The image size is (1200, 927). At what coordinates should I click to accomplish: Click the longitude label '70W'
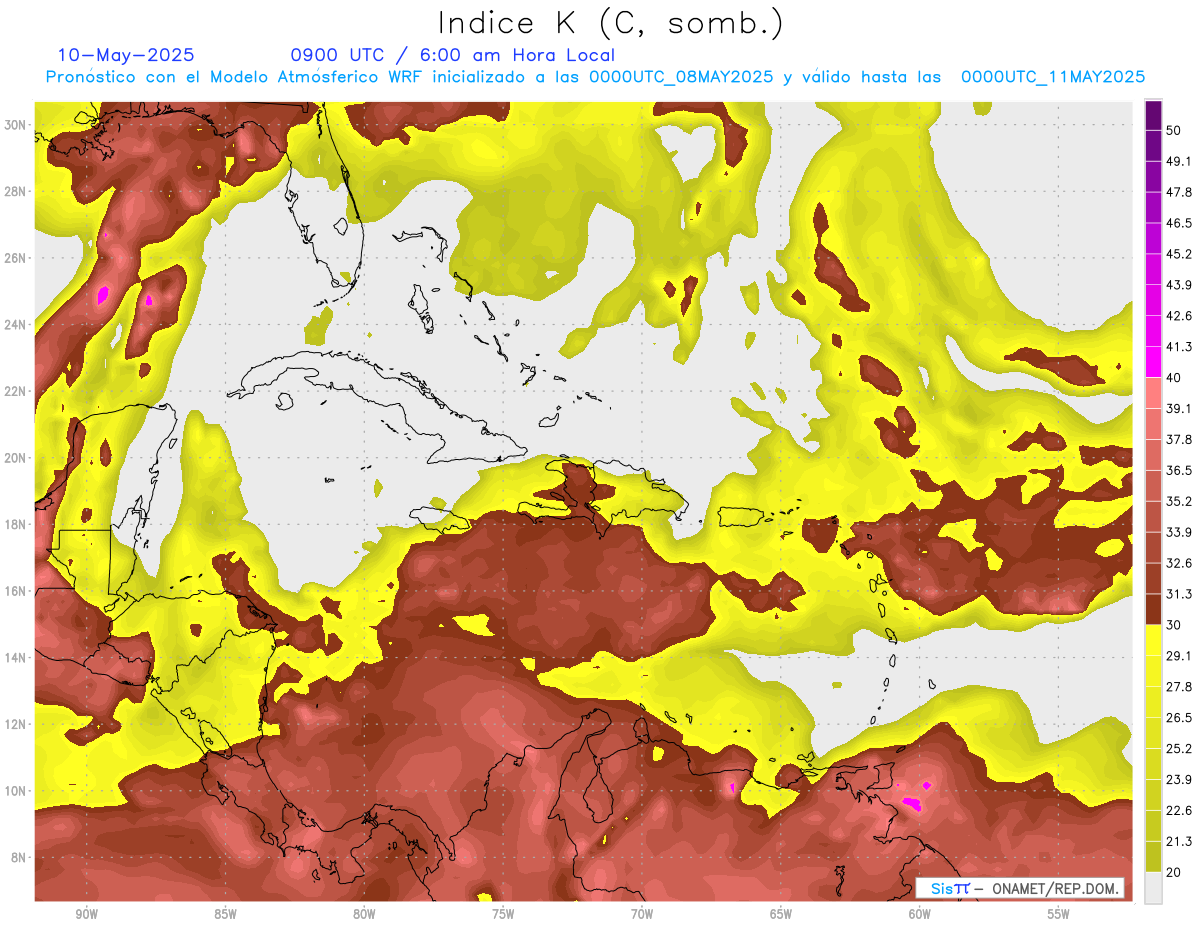(x=642, y=915)
